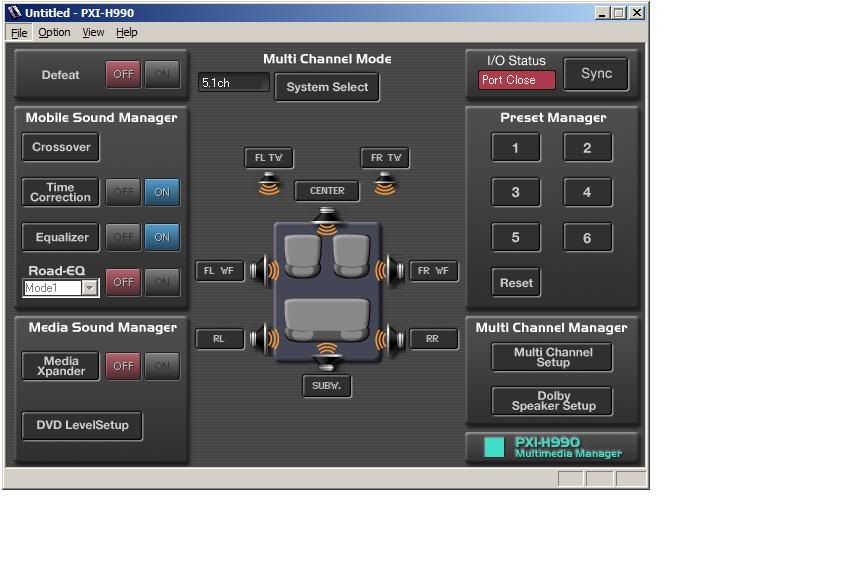858x570 pixels.
Task: Switch Time Correction ON
Action: coord(162,192)
